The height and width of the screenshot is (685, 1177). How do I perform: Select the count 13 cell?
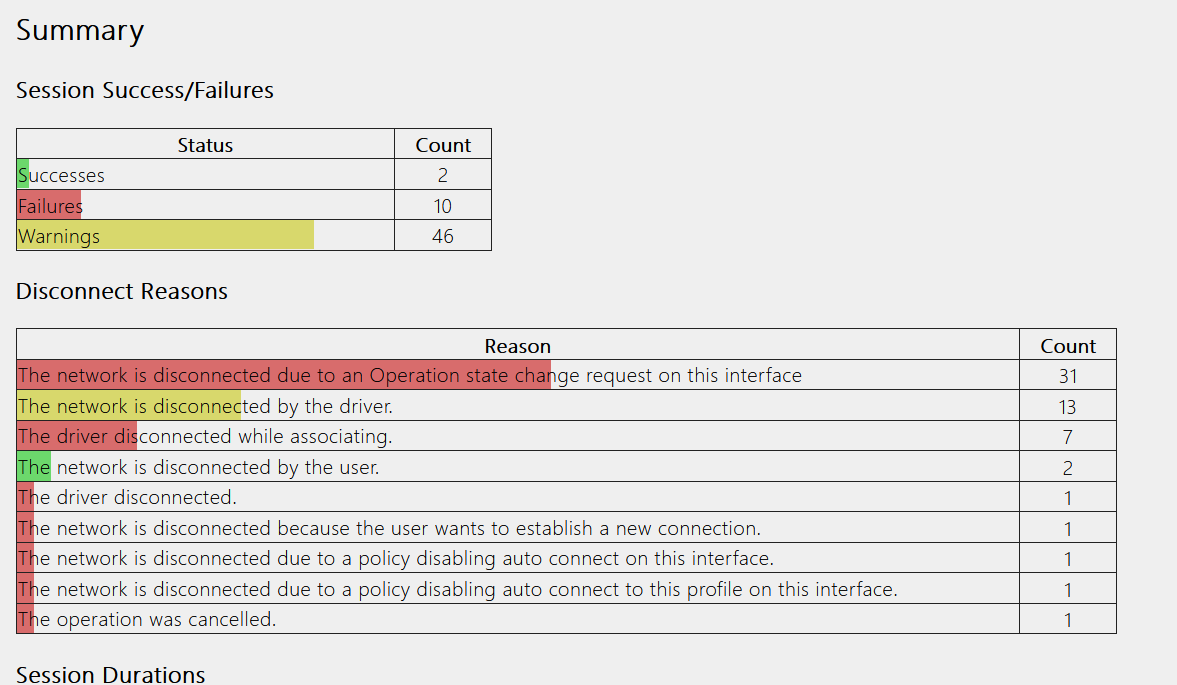[x=1067, y=406]
